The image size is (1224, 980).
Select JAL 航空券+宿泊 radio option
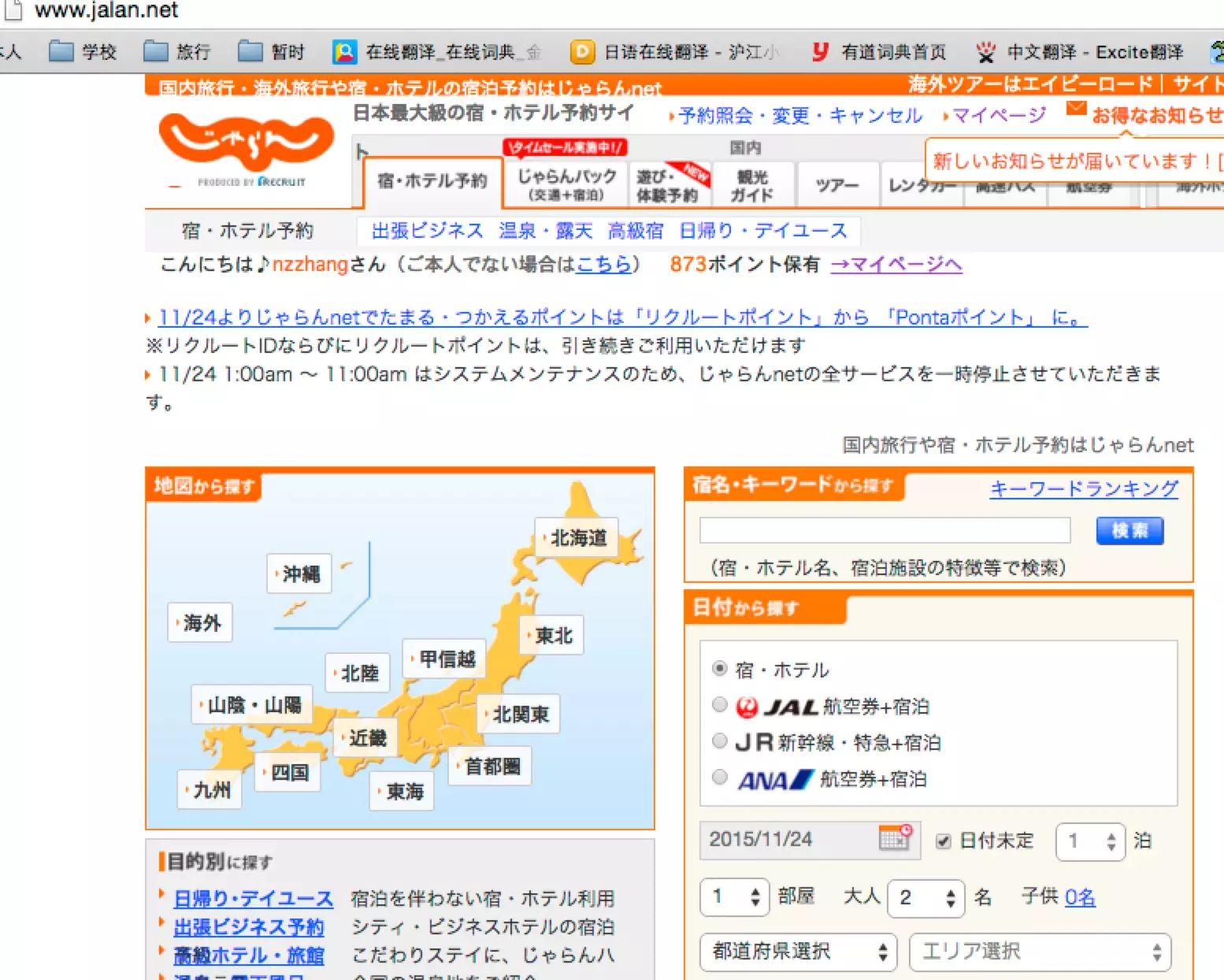coord(719,704)
